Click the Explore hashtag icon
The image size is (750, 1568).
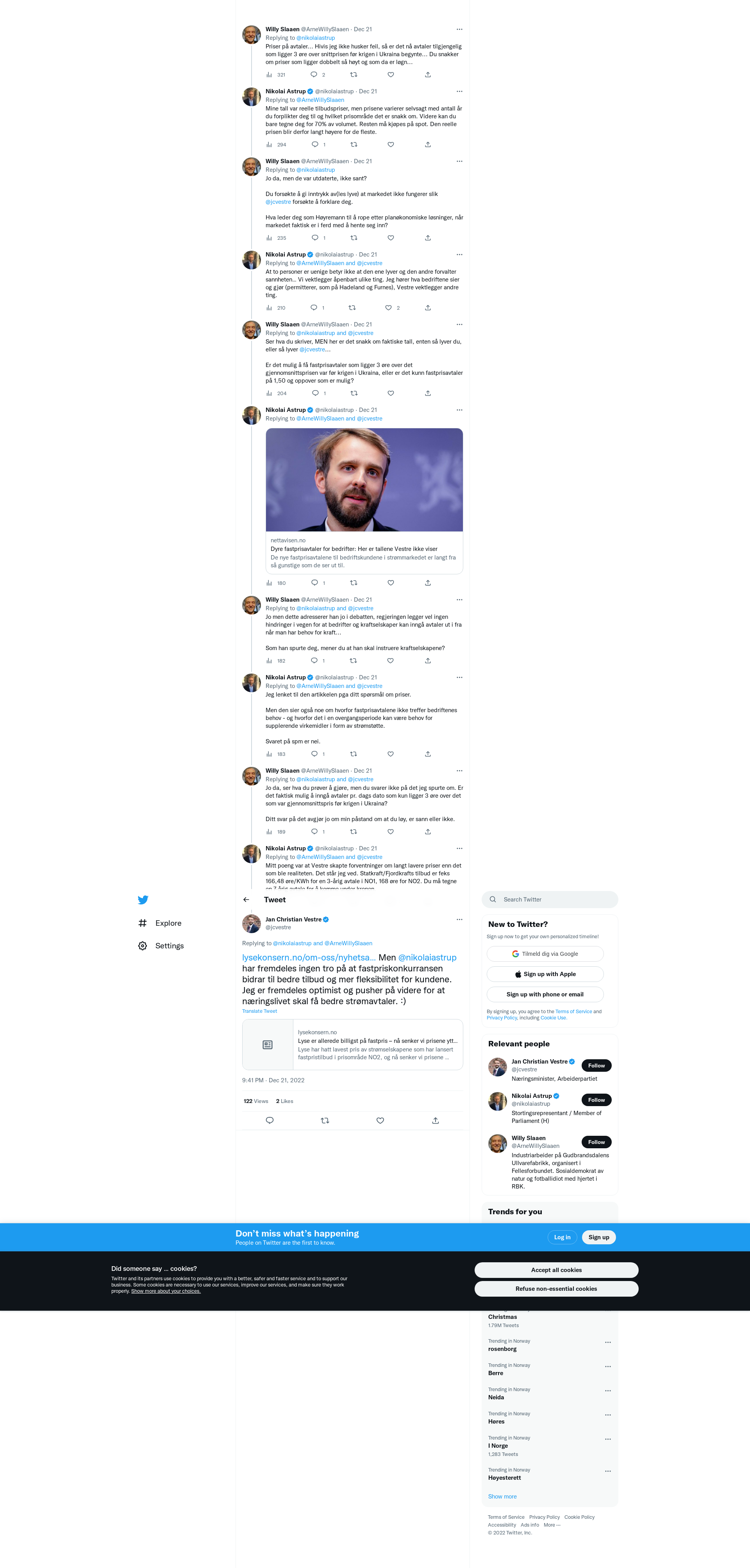(143, 923)
